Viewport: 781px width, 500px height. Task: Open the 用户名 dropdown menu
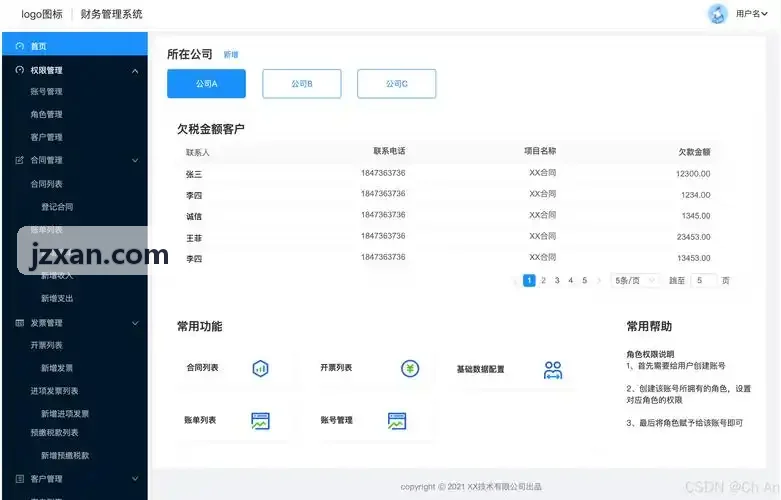coord(752,14)
